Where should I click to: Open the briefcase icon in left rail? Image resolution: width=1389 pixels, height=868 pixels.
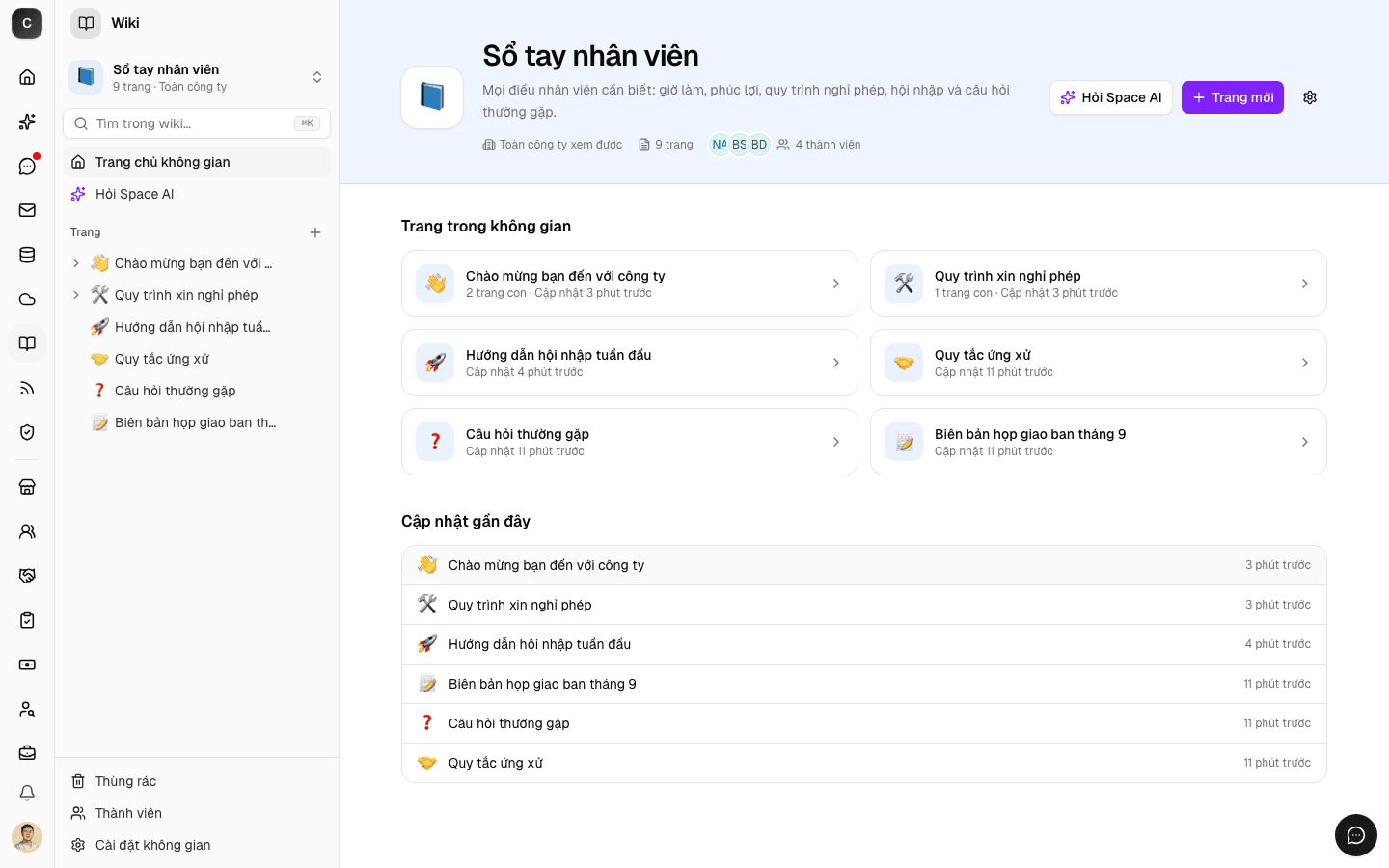(x=27, y=753)
